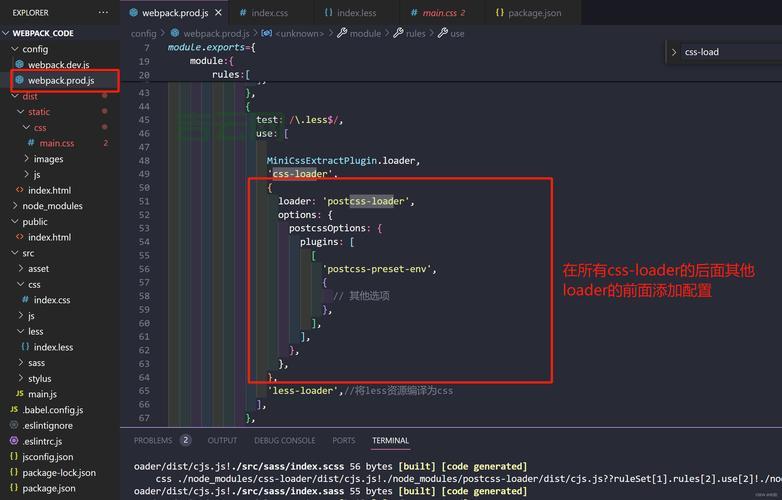Open index.css file in explorer
782x500 pixels.
(x=51, y=300)
